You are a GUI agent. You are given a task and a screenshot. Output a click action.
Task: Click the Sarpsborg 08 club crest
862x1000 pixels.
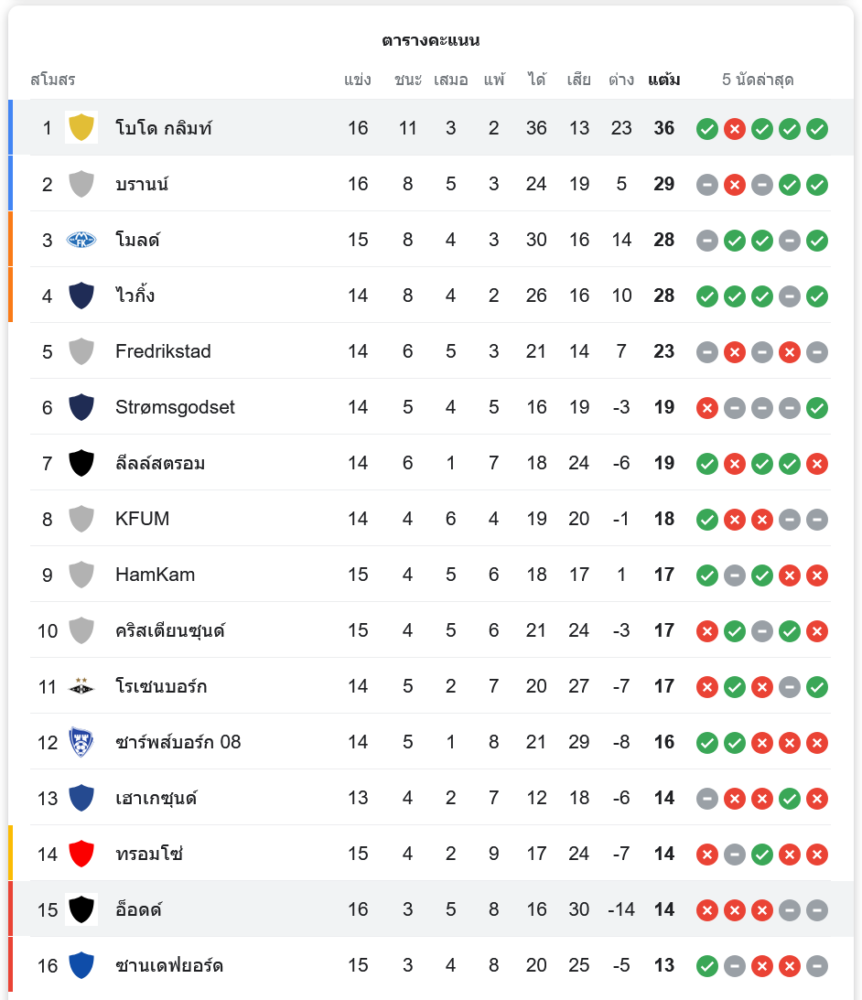click(82, 742)
